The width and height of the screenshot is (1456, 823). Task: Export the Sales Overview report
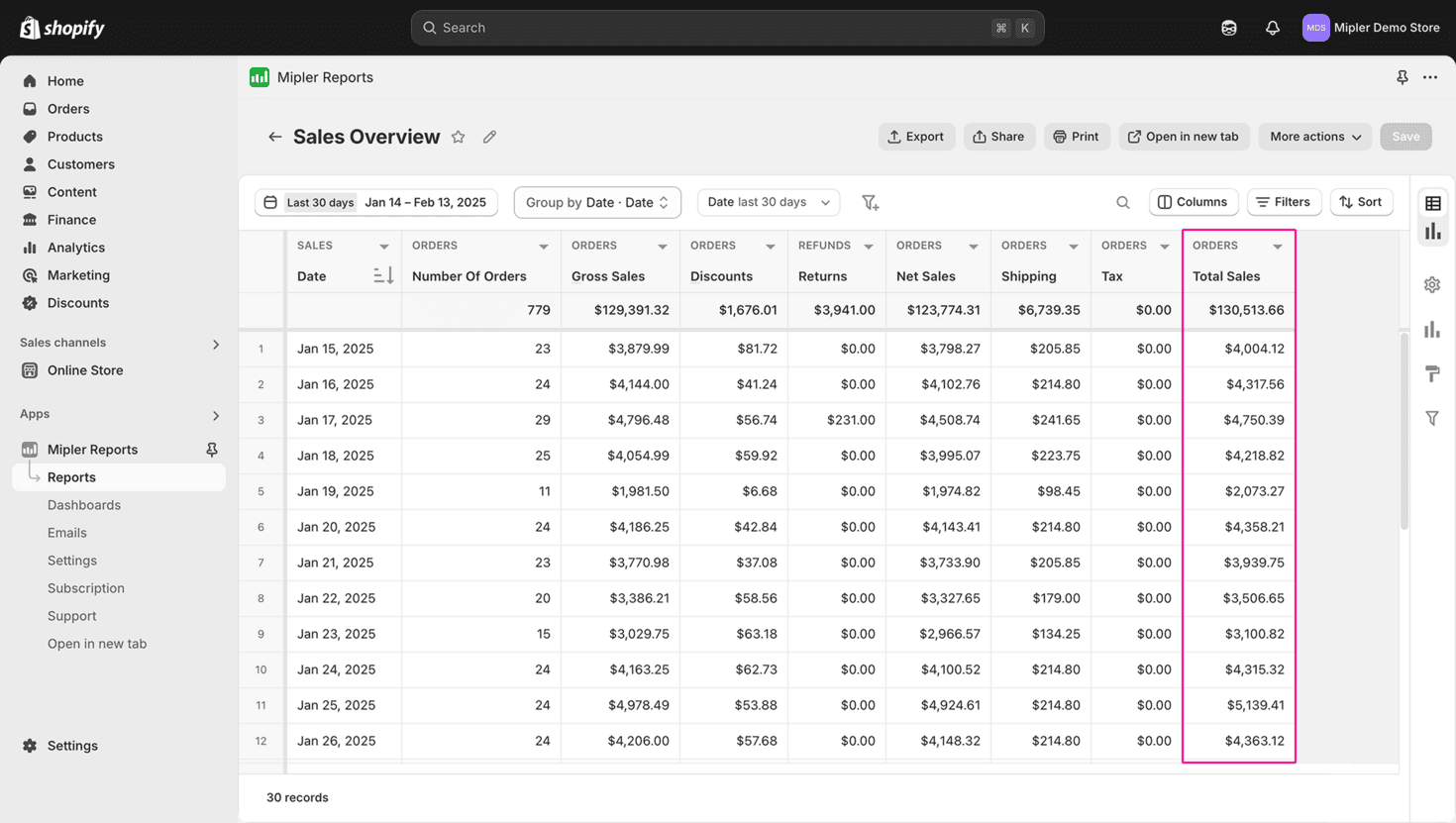point(916,137)
